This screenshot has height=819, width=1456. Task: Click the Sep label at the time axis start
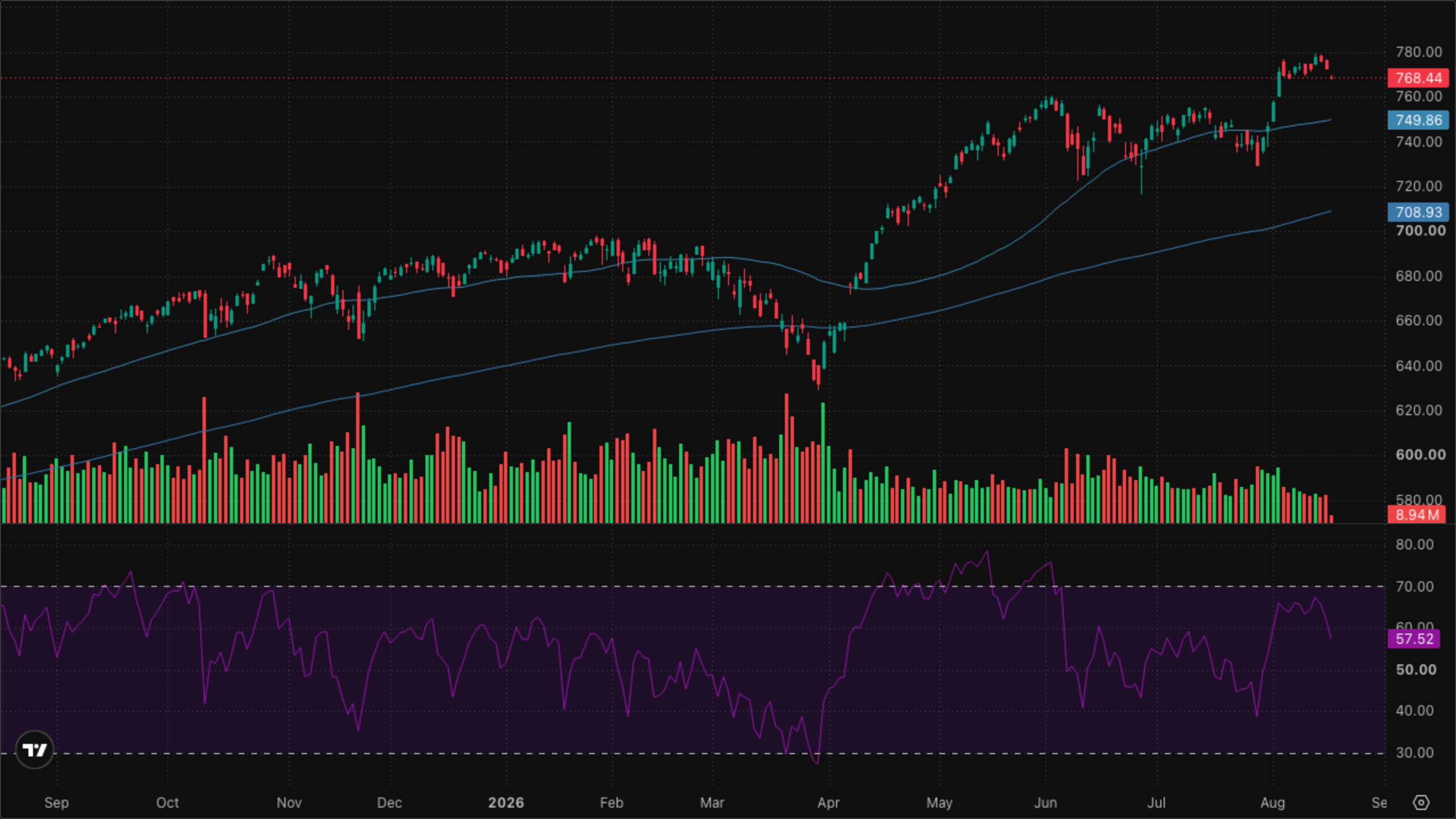coord(56,803)
